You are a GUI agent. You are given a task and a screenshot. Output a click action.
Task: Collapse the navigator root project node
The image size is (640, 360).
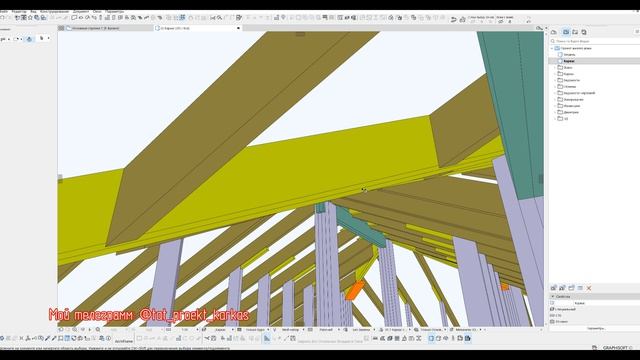[552, 48]
